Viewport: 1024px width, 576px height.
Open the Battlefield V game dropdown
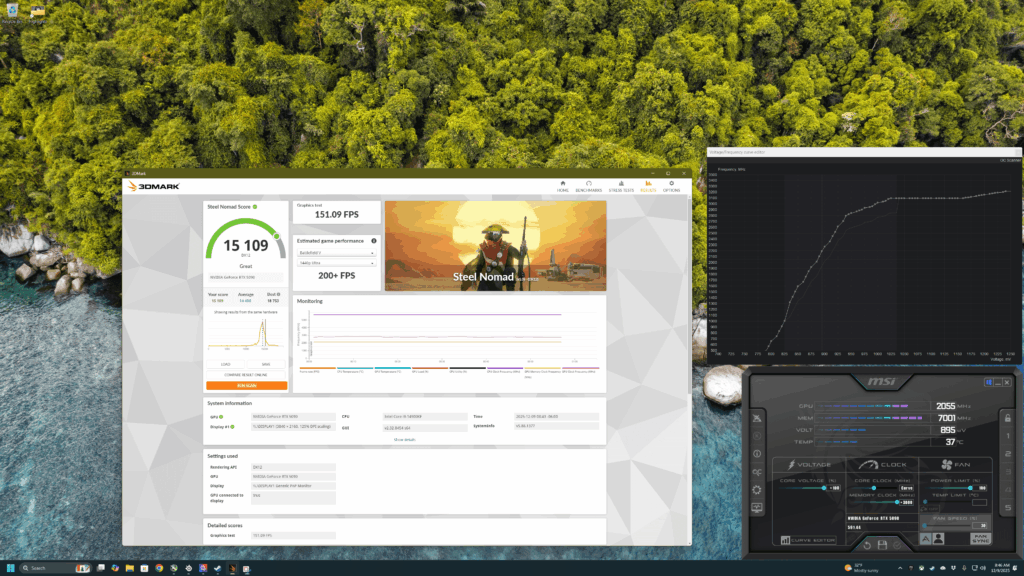click(337, 253)
